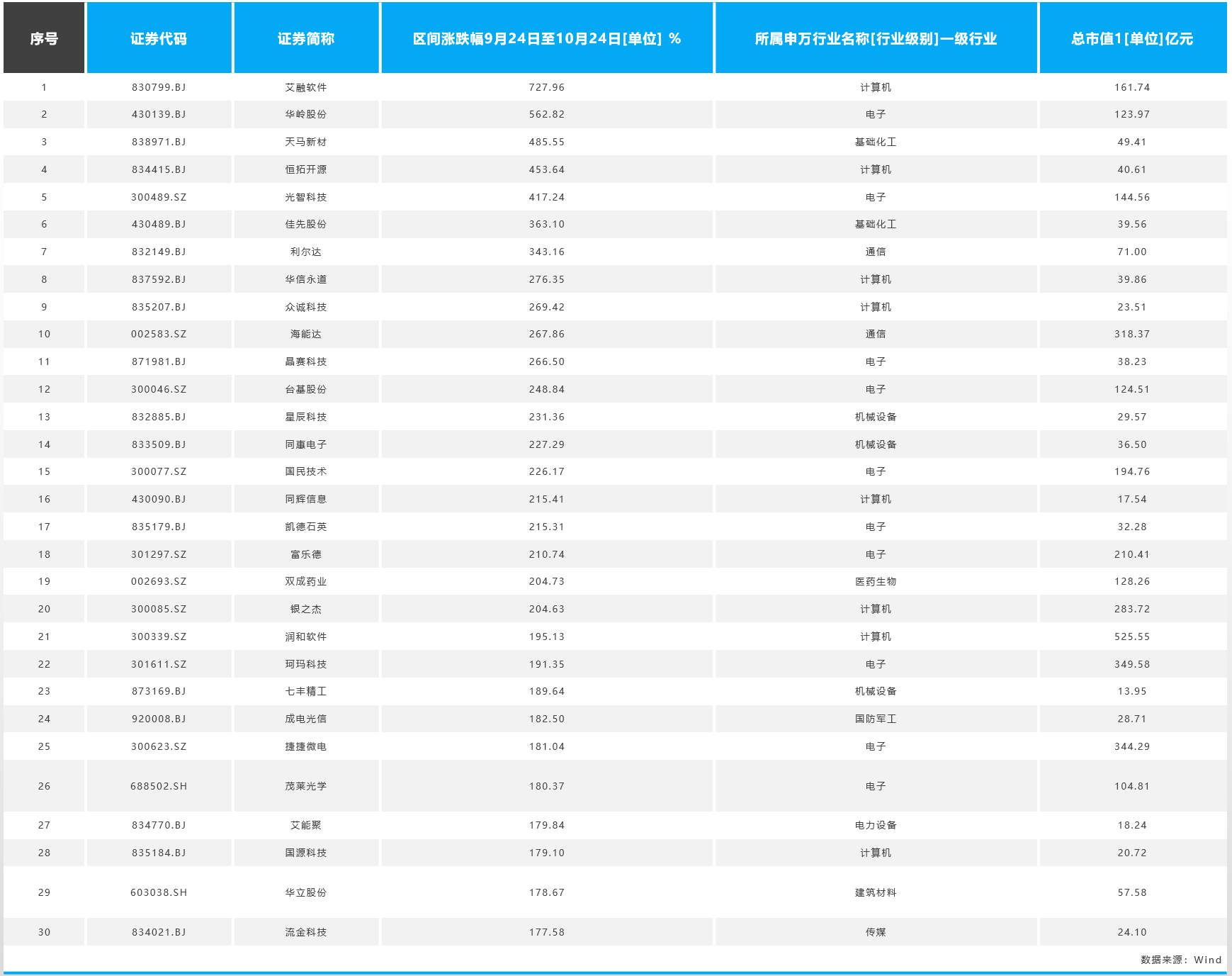Click market cap value 318.37
1232x976 pixels.
[1132, 334]
